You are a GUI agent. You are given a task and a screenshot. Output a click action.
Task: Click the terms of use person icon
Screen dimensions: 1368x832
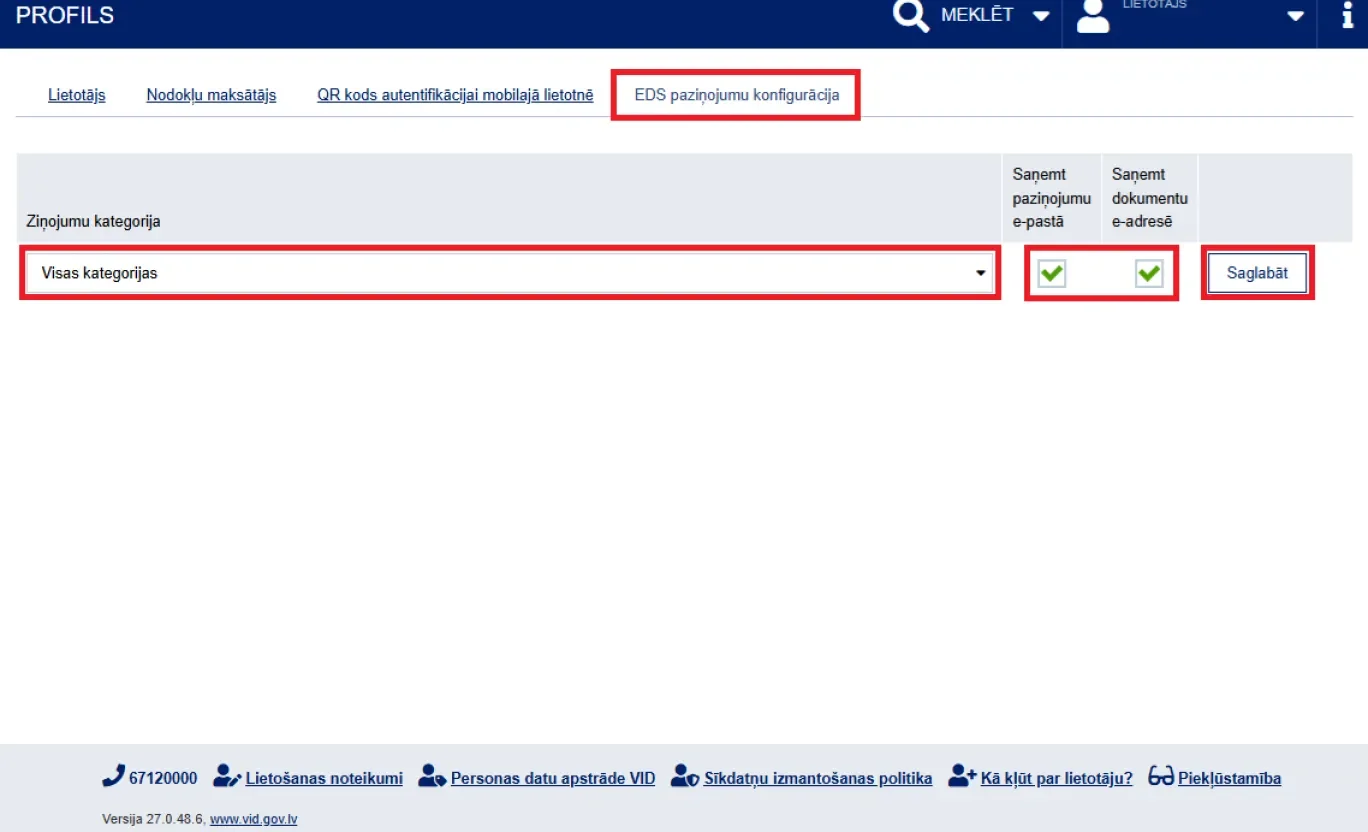pyautogui.click(x=227, y=777)
